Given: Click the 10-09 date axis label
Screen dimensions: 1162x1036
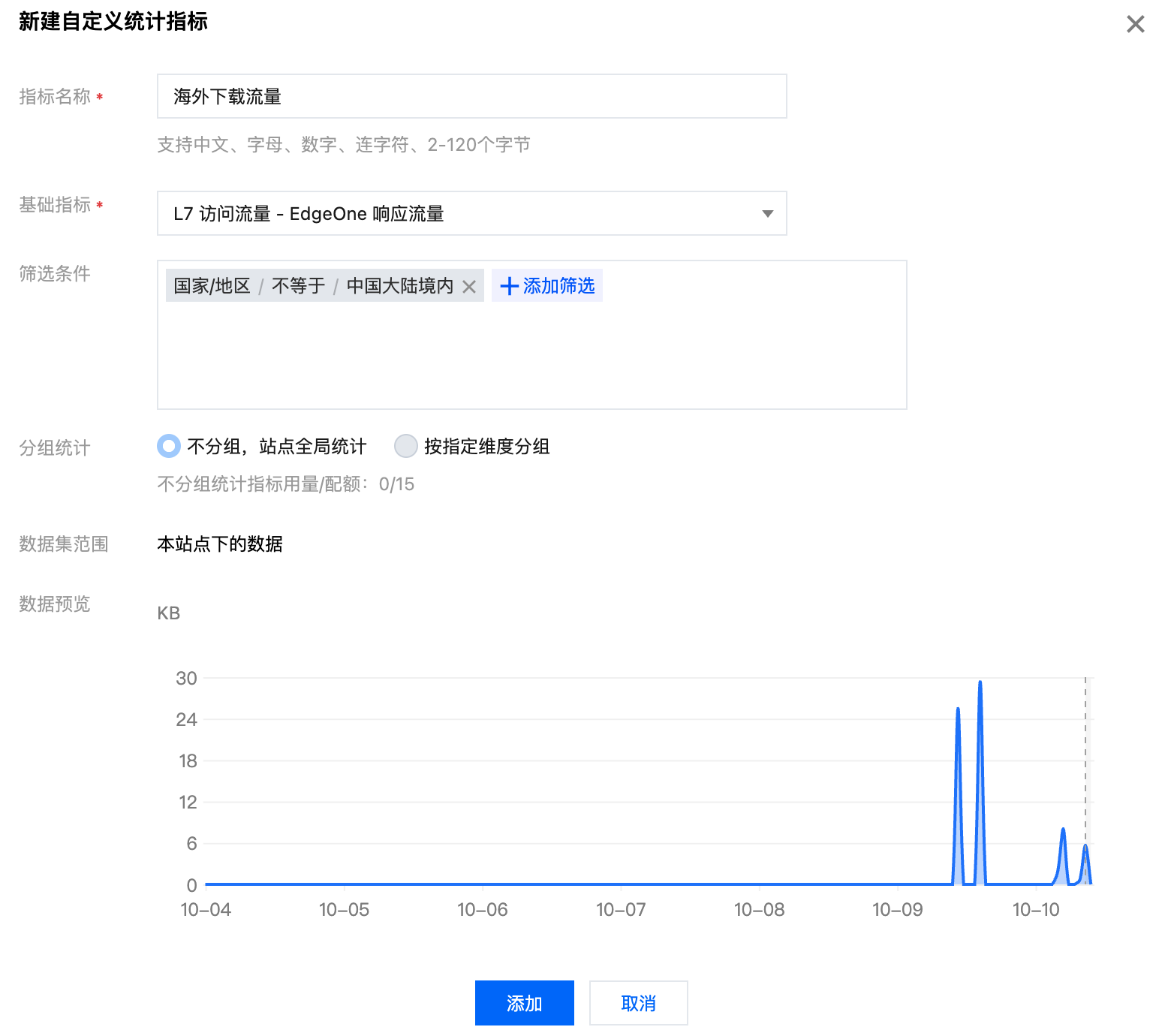Looking at the screenshot, I should (x=897, y=910).
